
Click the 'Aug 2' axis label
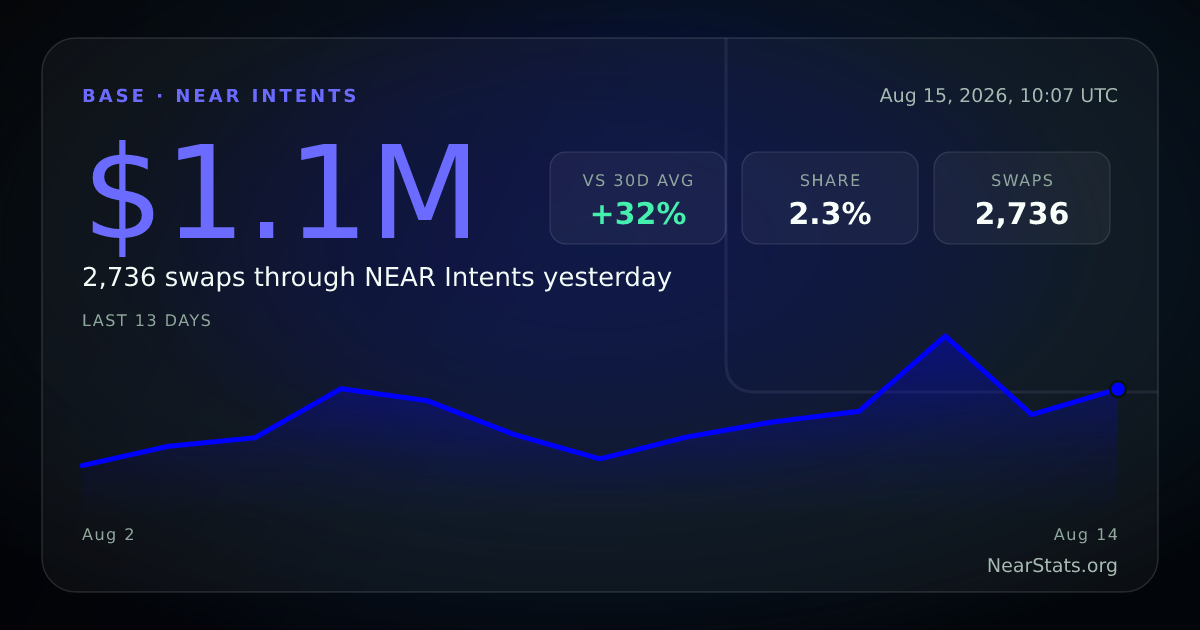[108, 535]
